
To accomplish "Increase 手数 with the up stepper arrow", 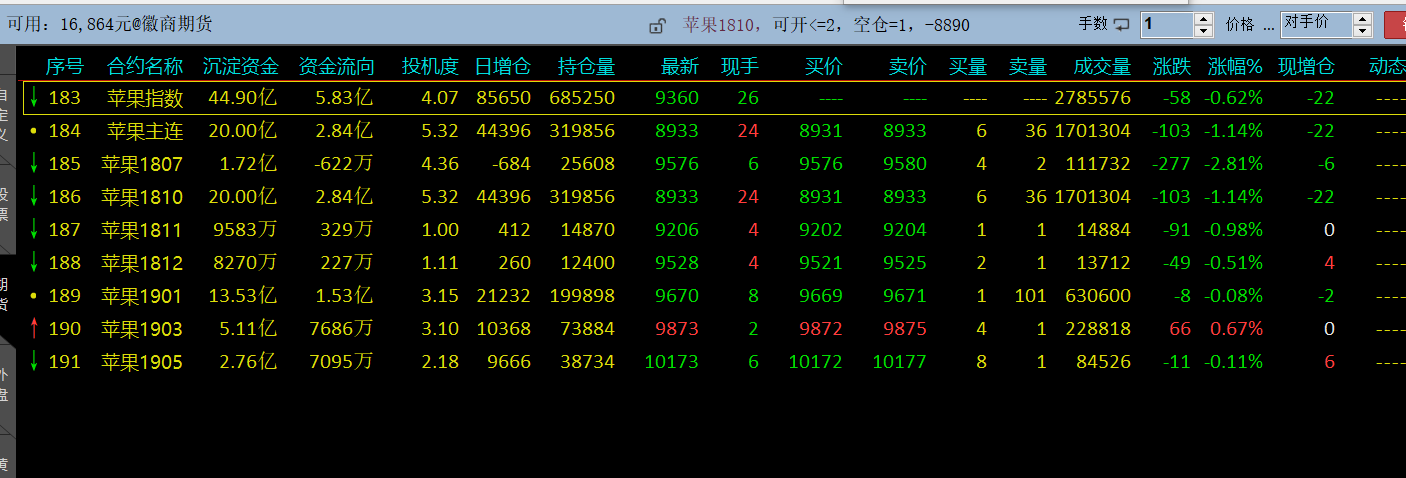I will pyautogui.click(x=1203, y=19).
